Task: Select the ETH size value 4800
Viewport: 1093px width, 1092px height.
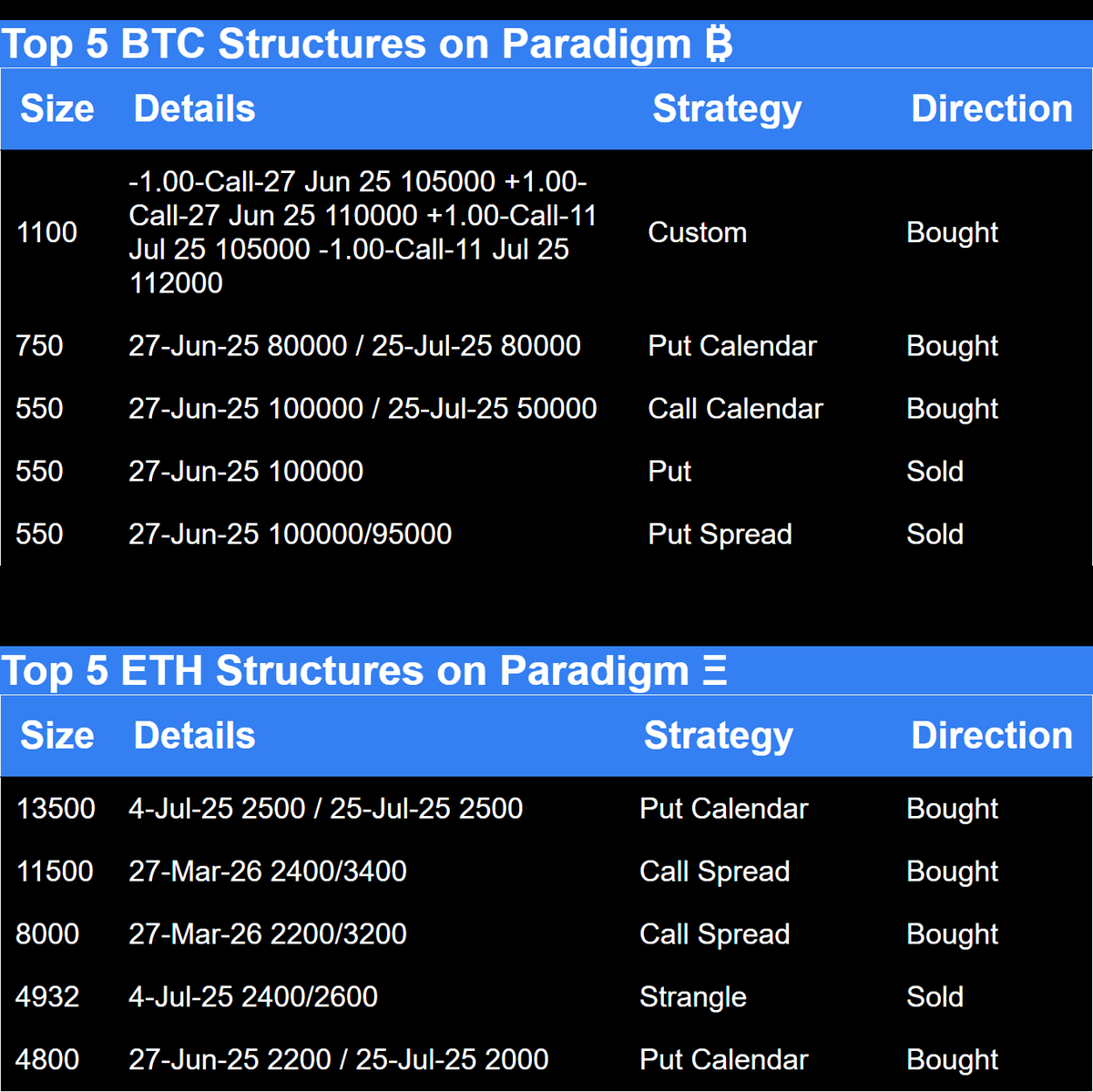Action: pyautogui.click(x=47, y=1060)
